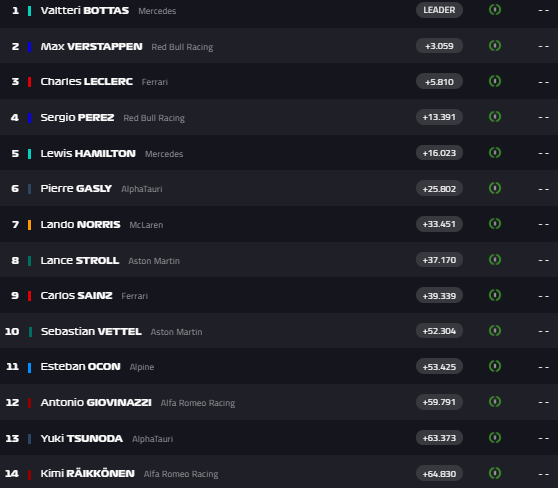The width and height of the screenshot is (558, 488).
Task: Select the tyre icon in Tsunoda's row
Action: 495,437
